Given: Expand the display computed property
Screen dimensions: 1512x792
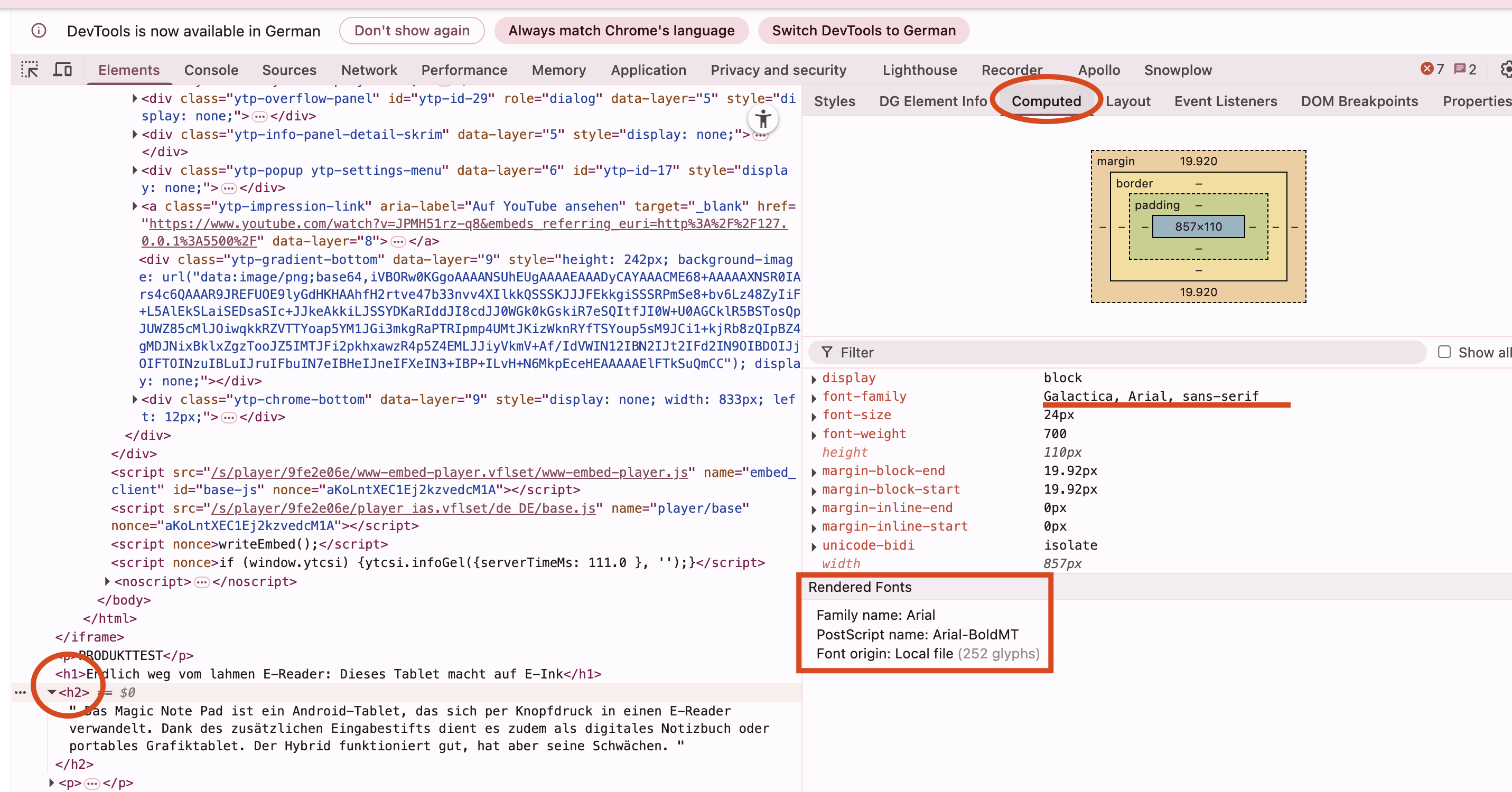Looking at the screenshot, I should [814, 379].
